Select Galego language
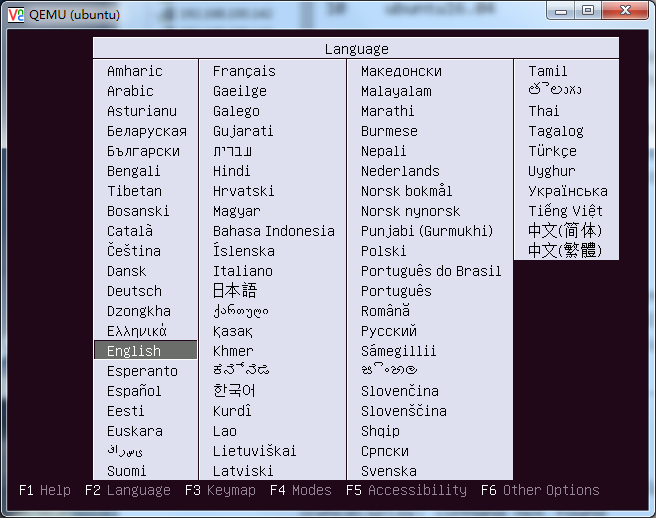 pyautogui.click(x=236, y=111)
